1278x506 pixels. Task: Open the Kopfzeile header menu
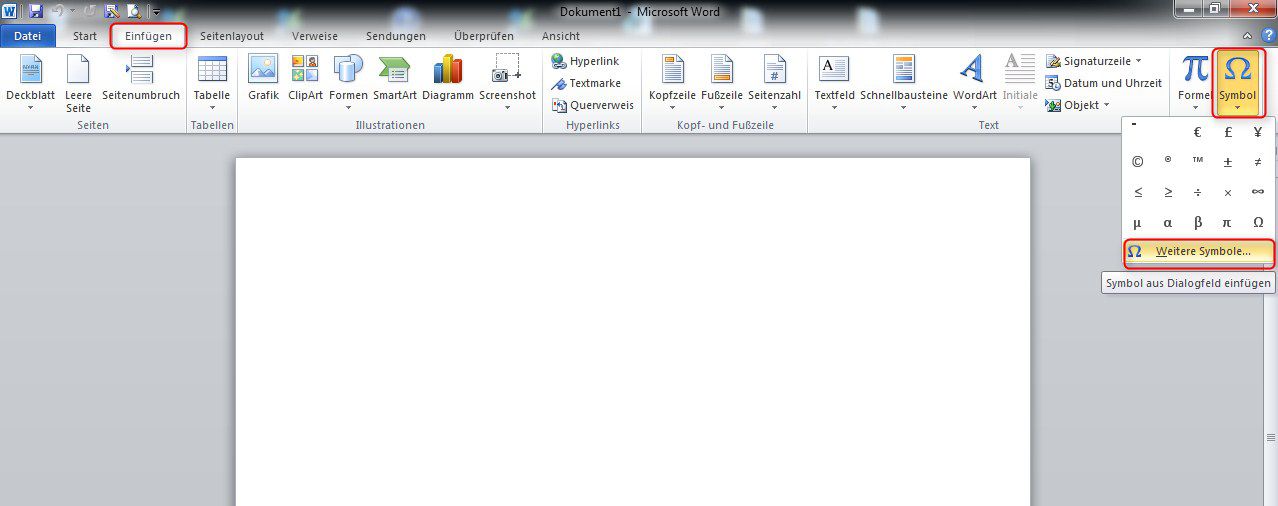click(x=672, y=82)
